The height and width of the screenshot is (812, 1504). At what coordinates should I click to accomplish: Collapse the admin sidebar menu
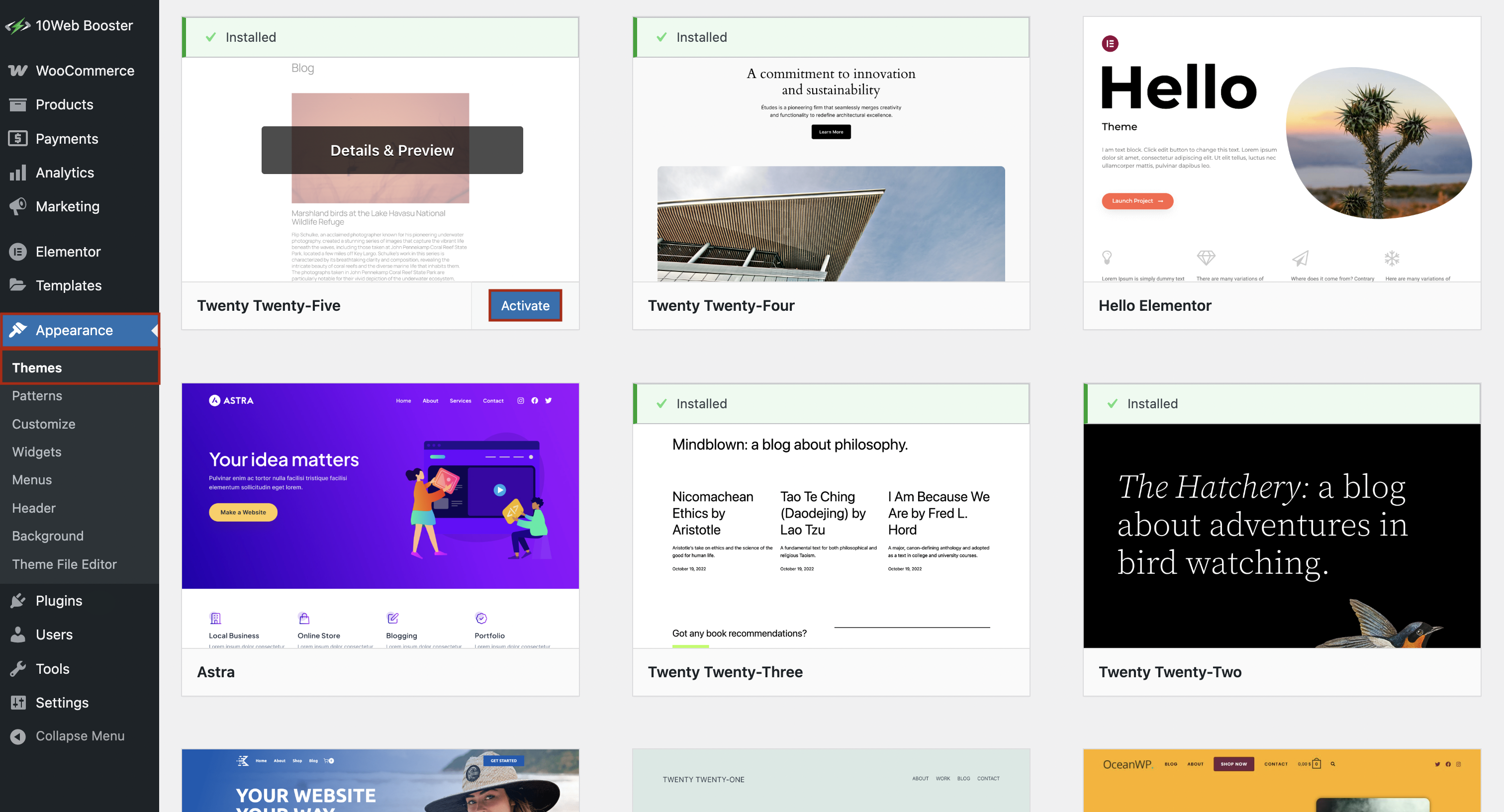80,735
